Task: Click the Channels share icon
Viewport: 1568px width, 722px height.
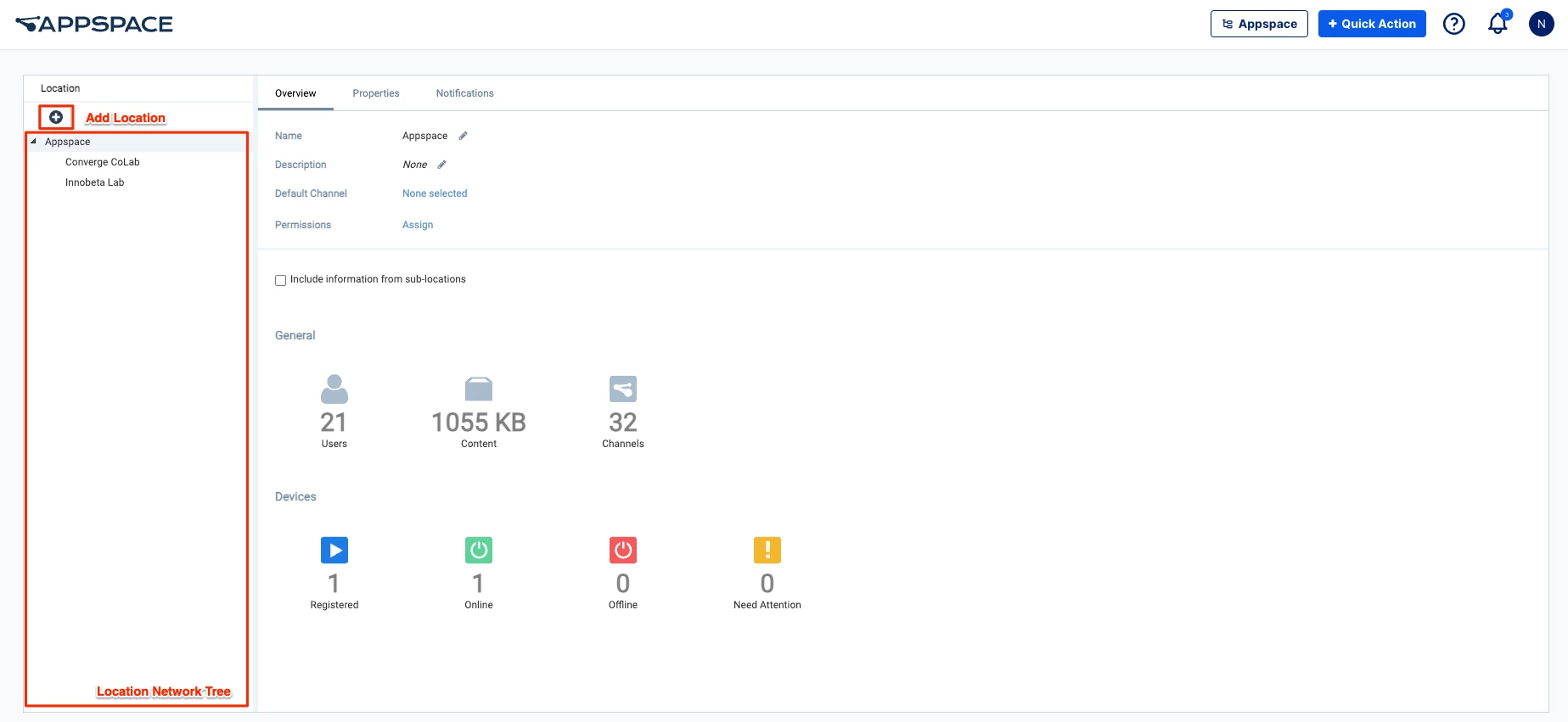Action: tap(623, 389)
